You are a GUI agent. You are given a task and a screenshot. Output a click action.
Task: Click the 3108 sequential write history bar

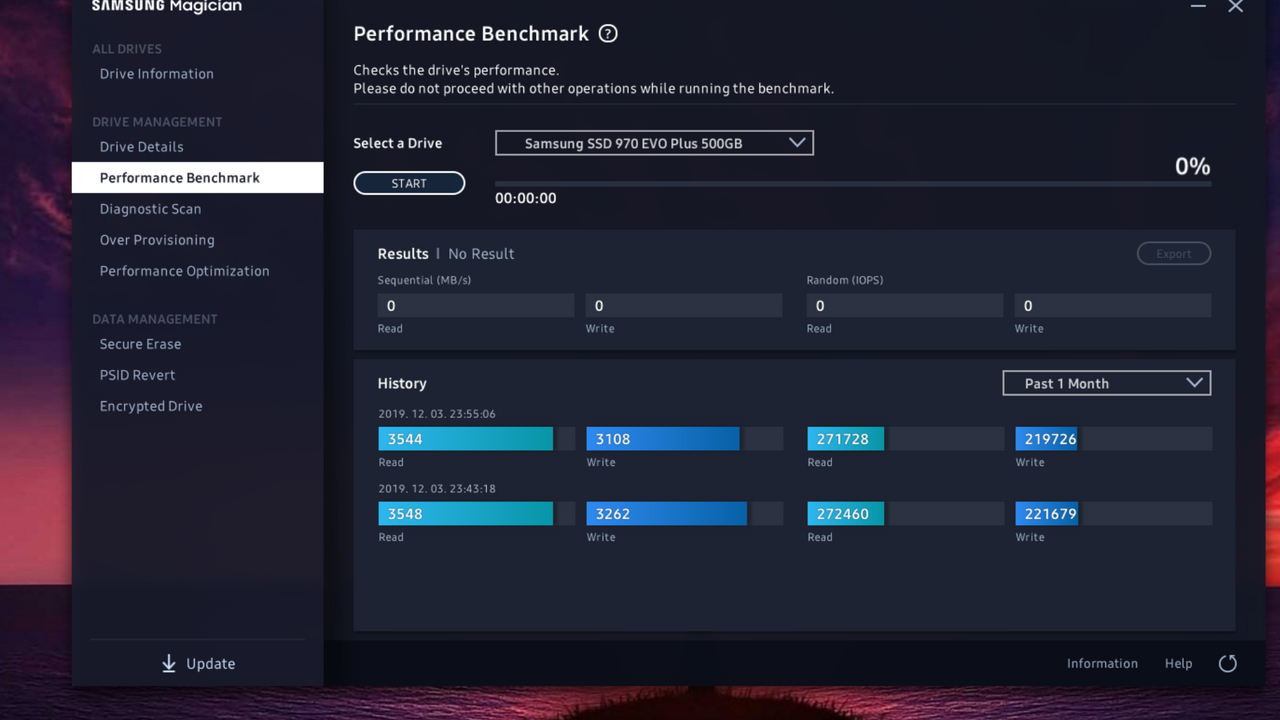coord(684,439)
